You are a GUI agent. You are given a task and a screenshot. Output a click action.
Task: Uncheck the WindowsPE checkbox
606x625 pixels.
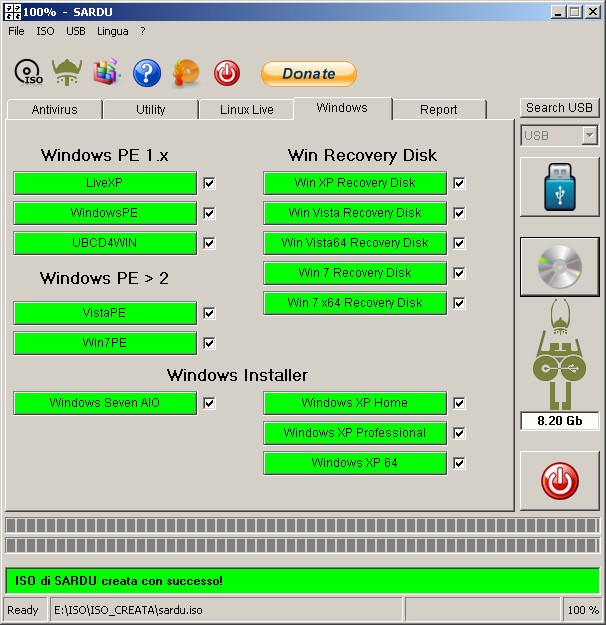pos(209,213)
